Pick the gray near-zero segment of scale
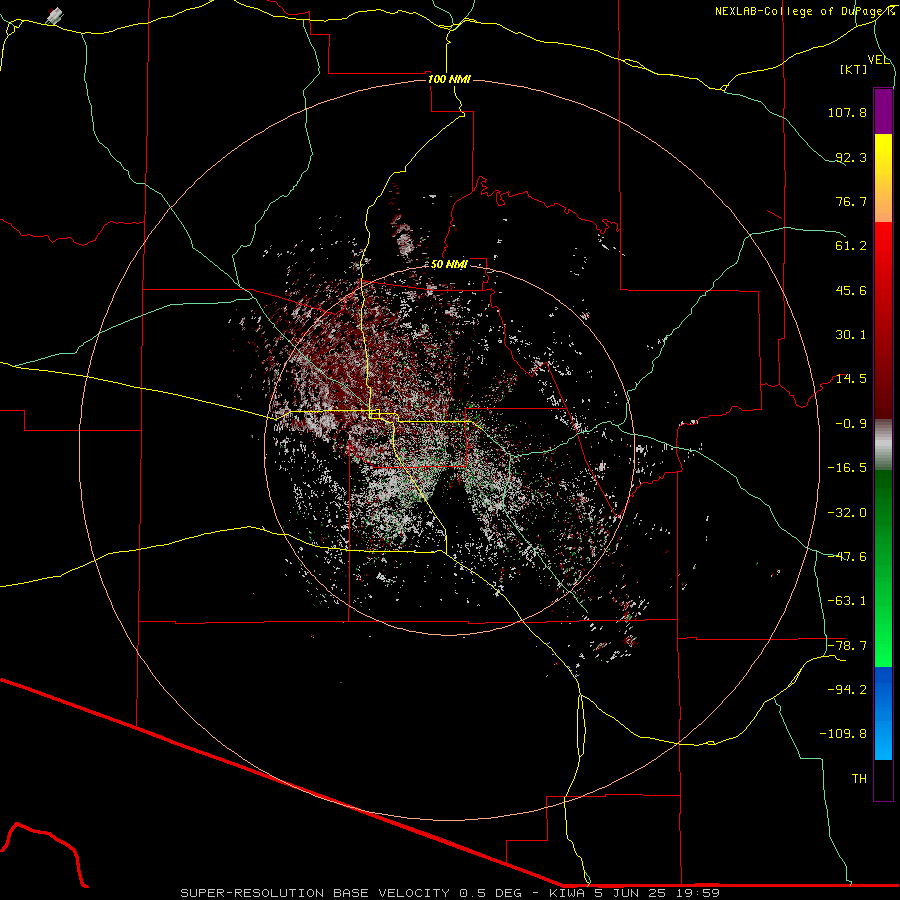 click(x=883, y=445)
